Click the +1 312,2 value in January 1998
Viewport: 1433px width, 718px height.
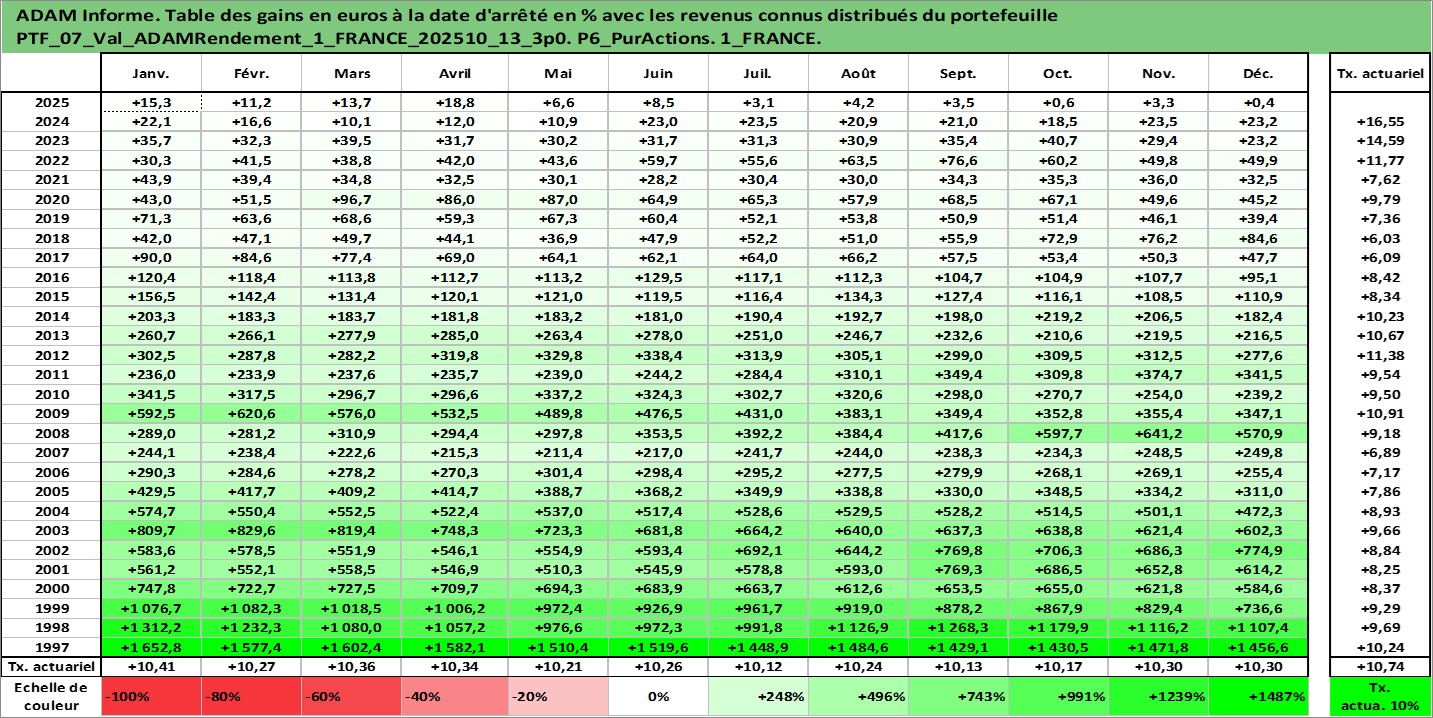coord(151,628)
